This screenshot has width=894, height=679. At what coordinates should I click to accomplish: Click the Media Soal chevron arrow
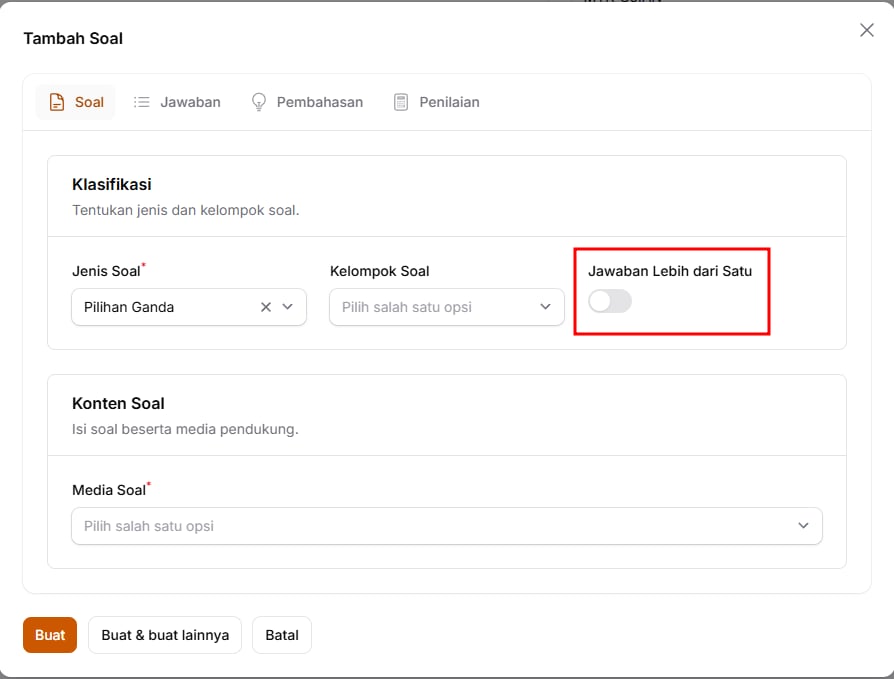pyautogui.click(x=803, y=526)
